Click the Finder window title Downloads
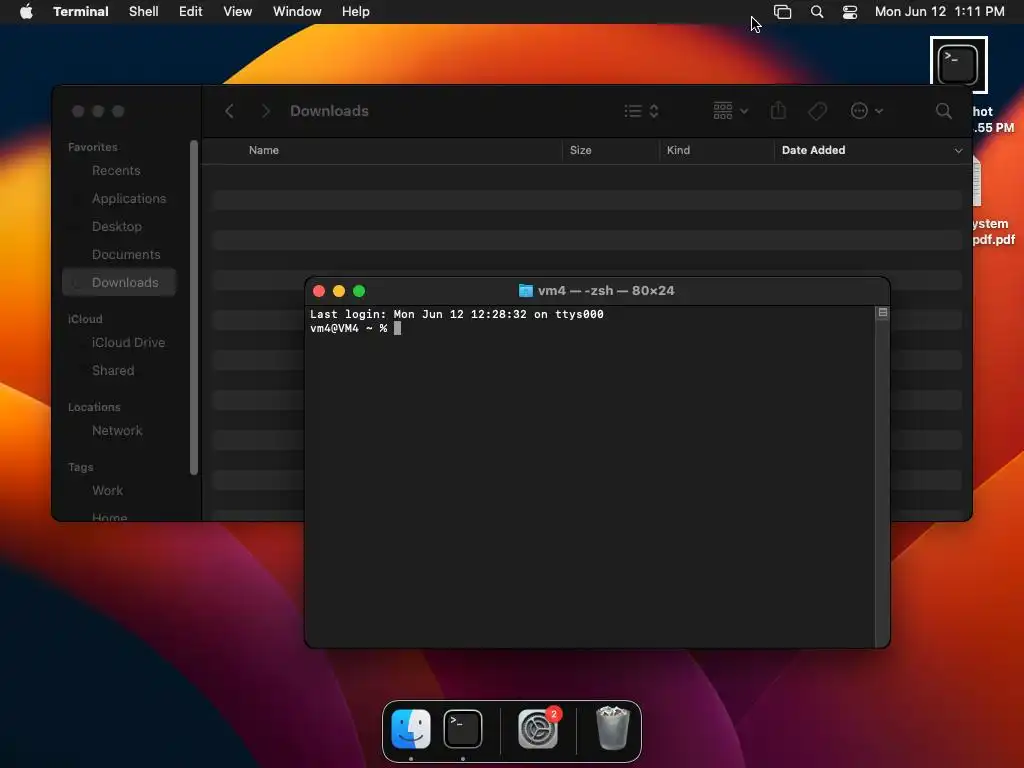Image resolution: width=1024 pixels, height=768 pixels. pyautogui.click(x=329, y=111)
